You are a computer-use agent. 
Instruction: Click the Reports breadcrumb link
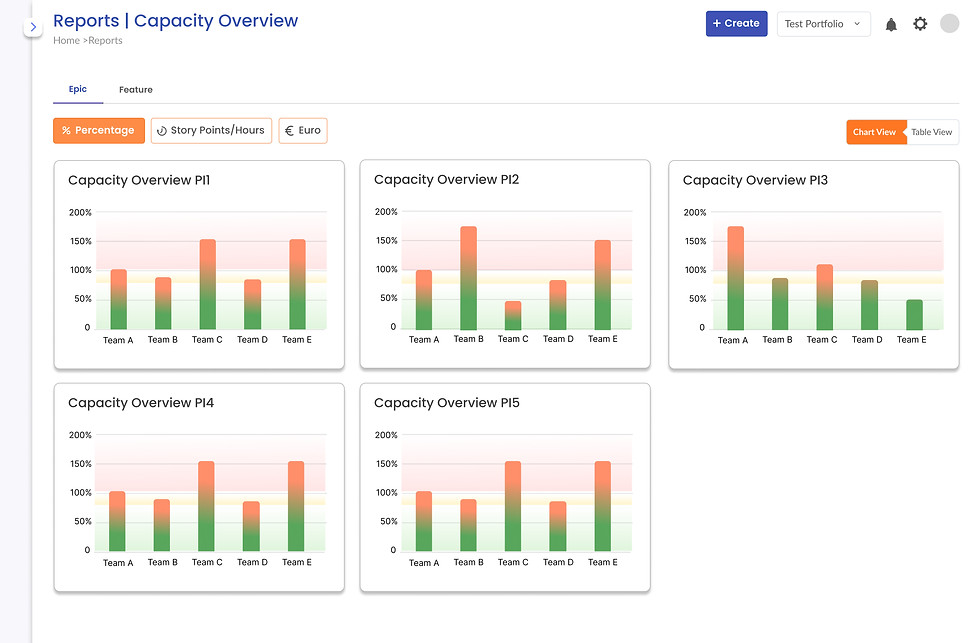tap(105, 41)
